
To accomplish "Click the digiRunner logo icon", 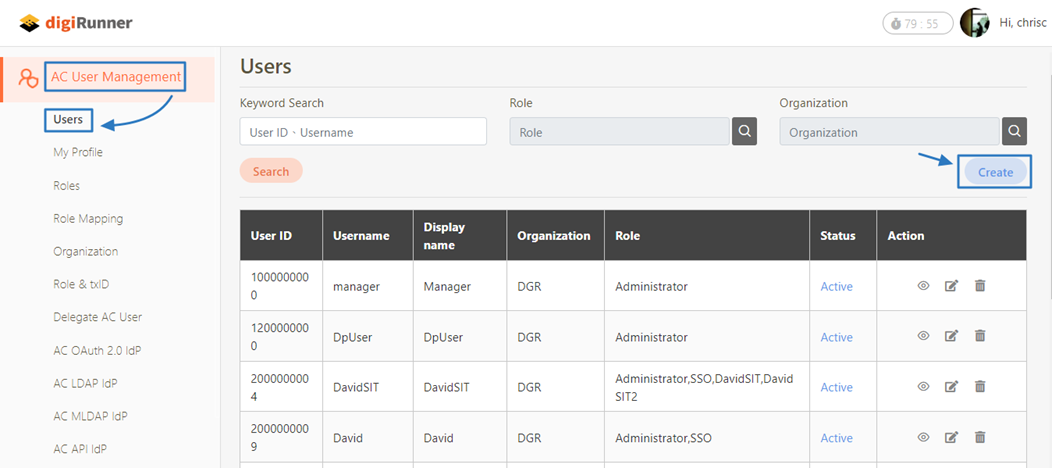I will coord(30,23).
